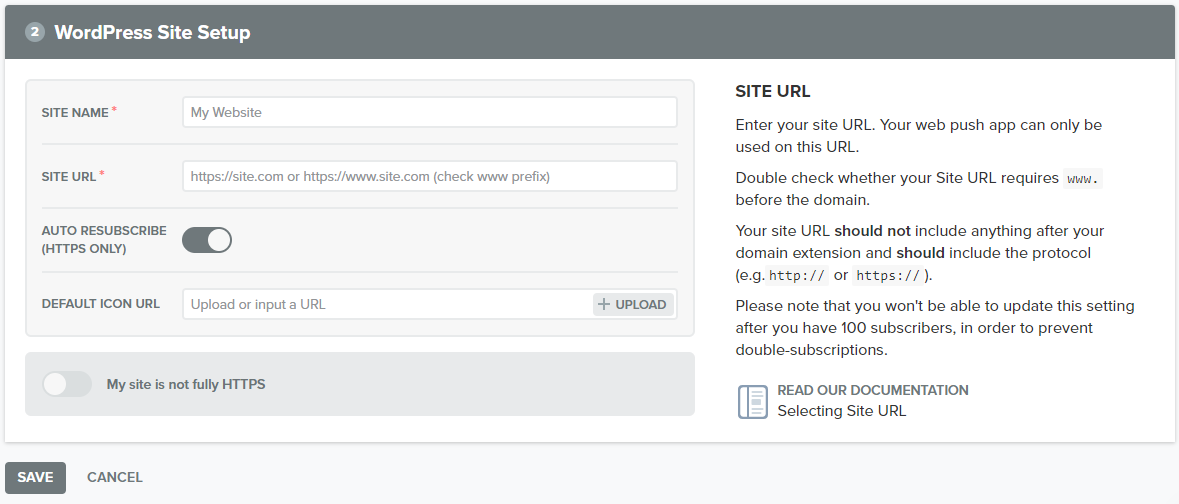
Task: Click the WordPress Site Setup heading
Action: click(x=153, y=32)
